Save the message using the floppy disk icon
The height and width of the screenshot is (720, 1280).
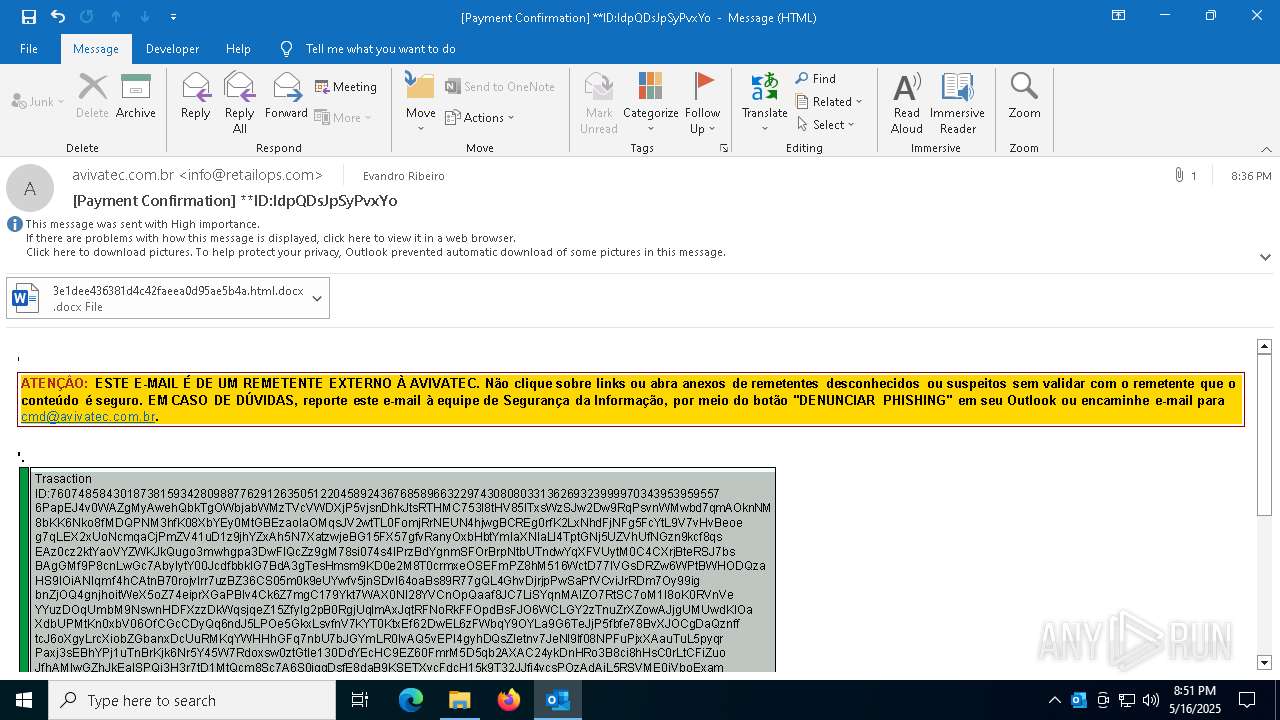[x=29, y=17]
